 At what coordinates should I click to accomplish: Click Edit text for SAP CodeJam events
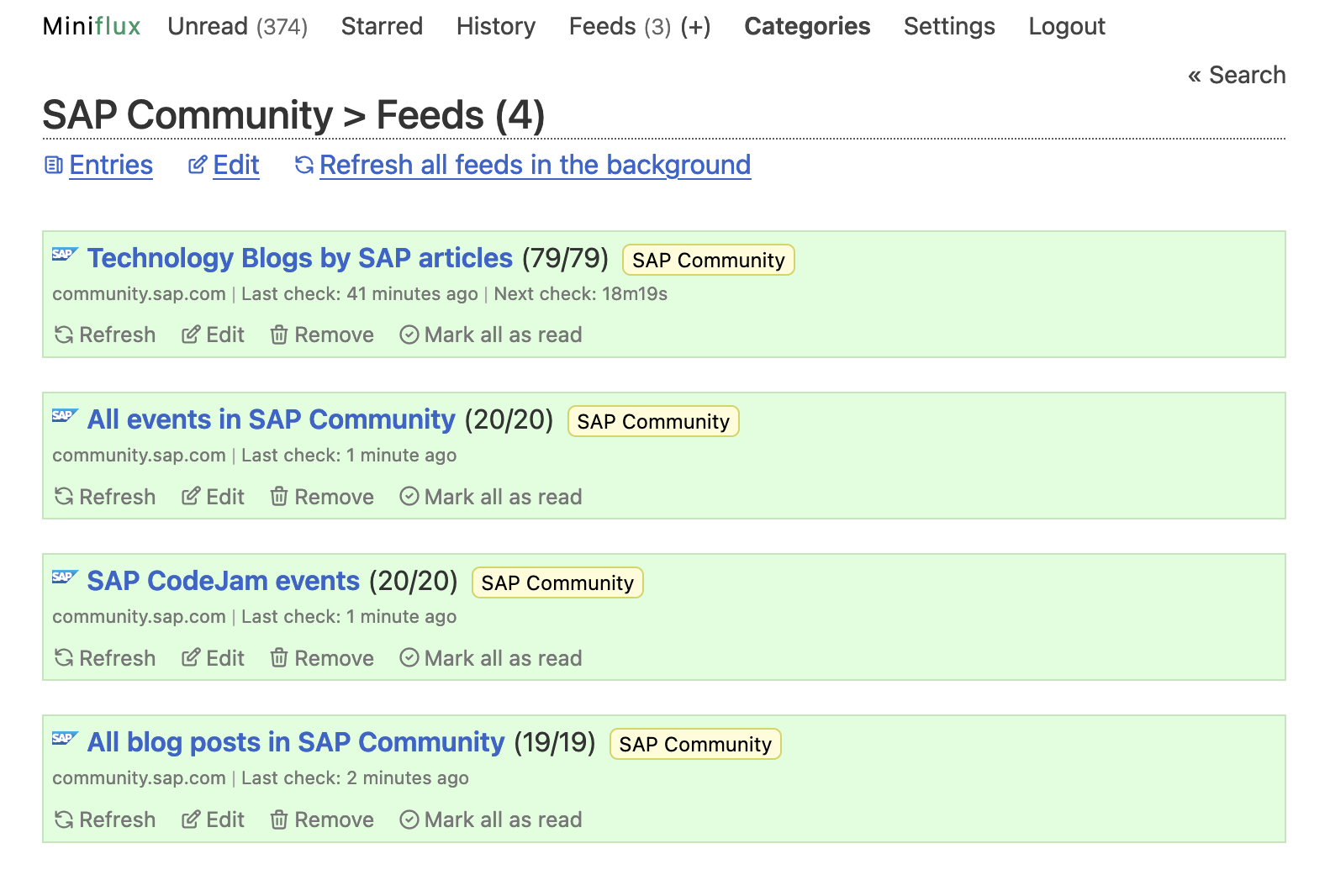click(x=225, y=658)
